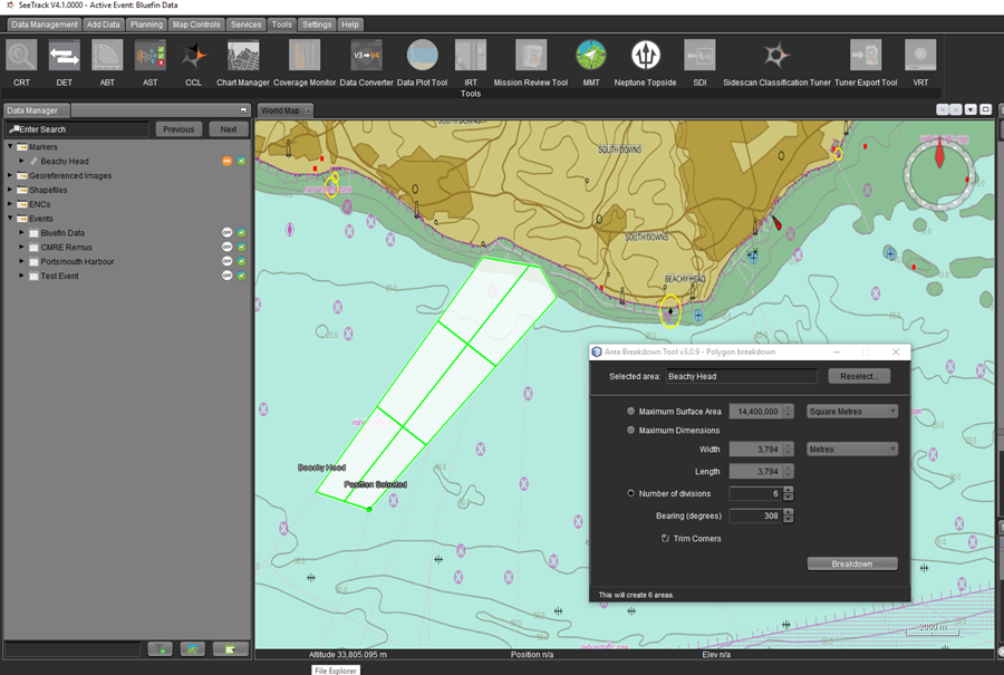Close the World Map tab
Screen dimensions: 1004x675
point(308,111)
